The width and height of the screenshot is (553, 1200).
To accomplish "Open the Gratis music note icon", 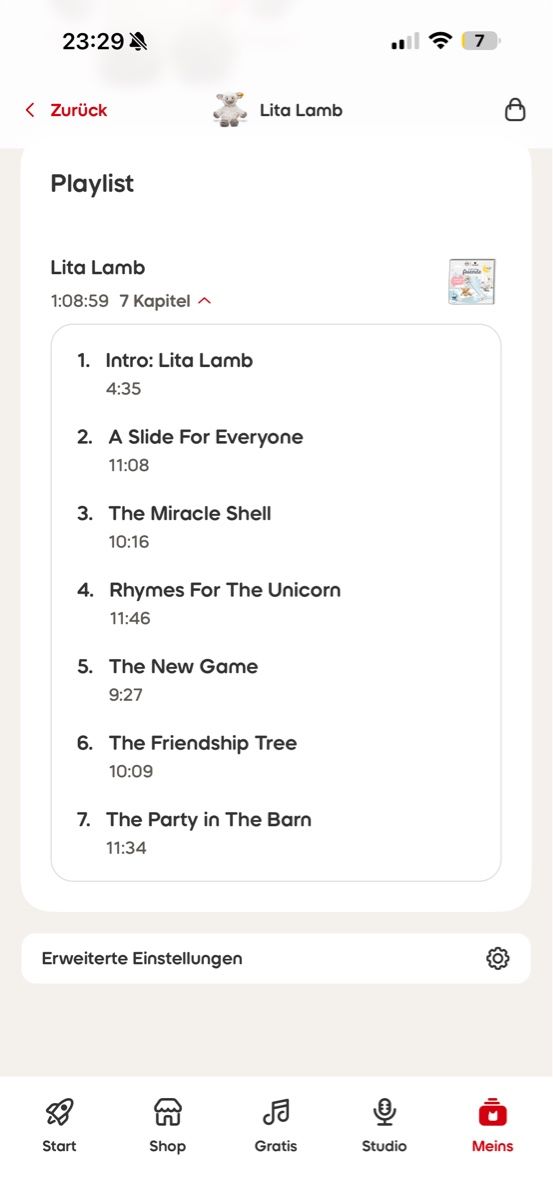I will (275, 1111).
